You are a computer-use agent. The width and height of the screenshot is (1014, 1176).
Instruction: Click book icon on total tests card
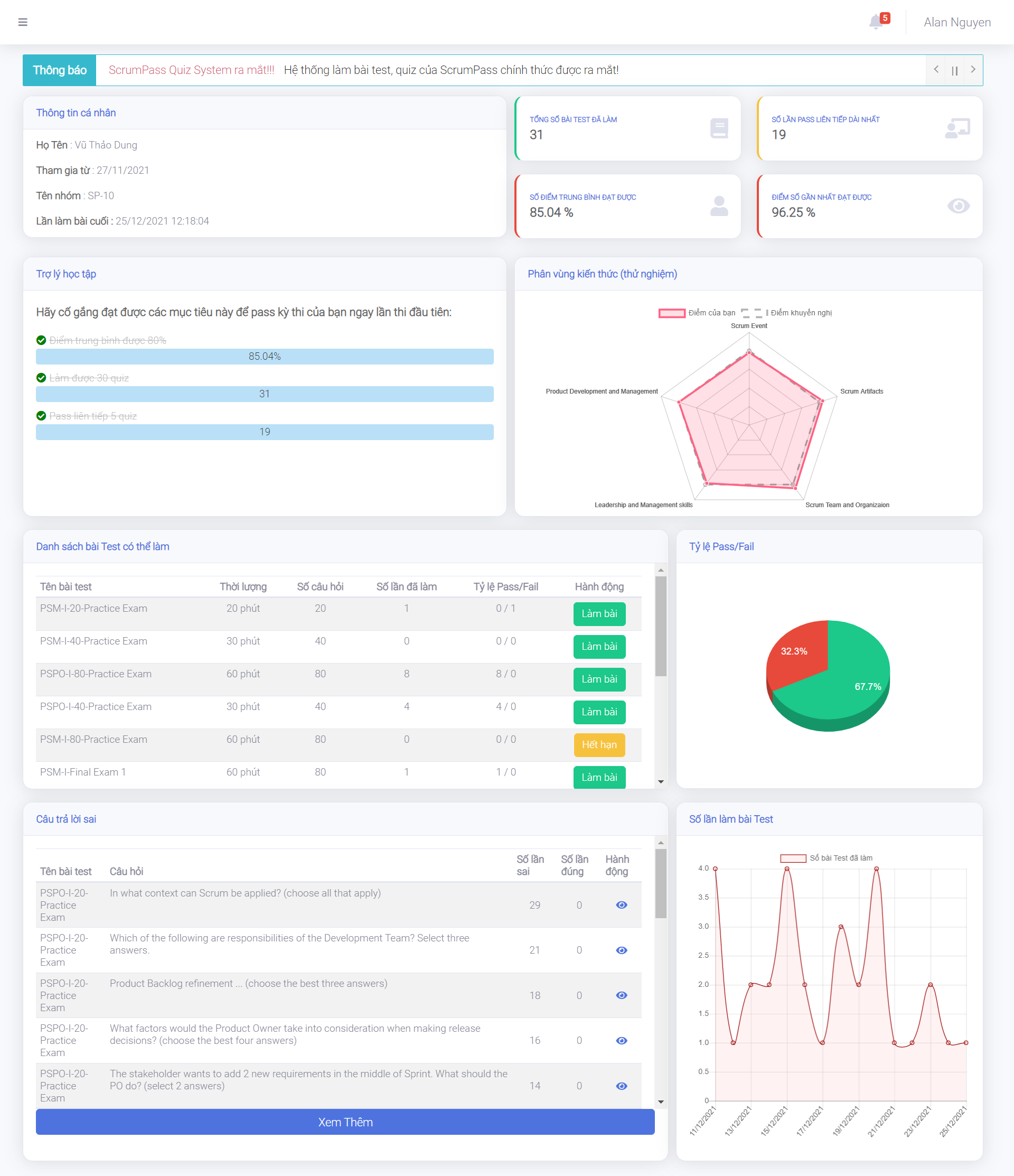point(719,128)
